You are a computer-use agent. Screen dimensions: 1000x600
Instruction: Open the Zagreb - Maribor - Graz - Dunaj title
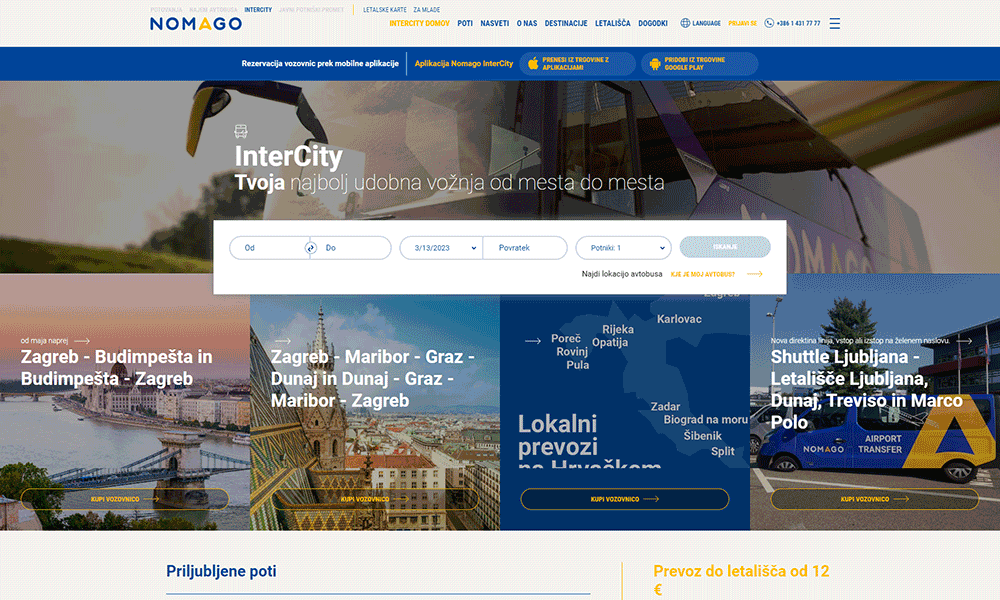(x=373, y=379)
